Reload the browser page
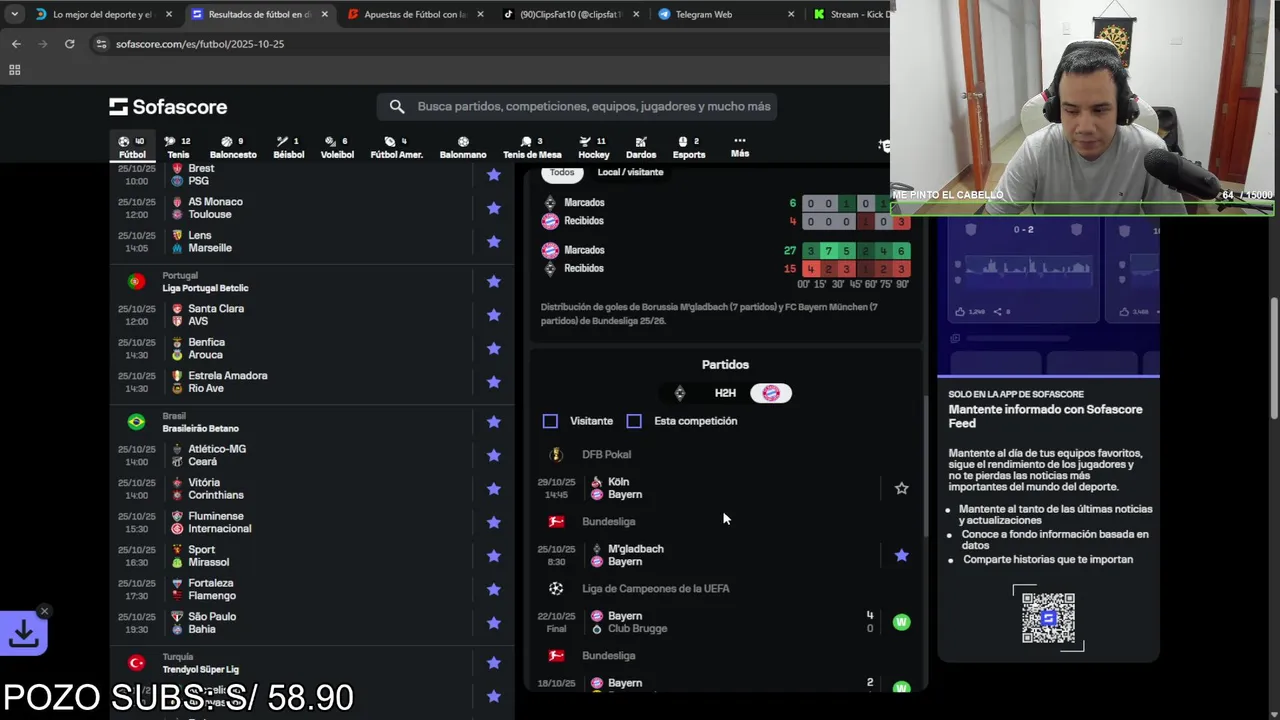Screen dimensions: 1280x720 click(x=69, y=44)
